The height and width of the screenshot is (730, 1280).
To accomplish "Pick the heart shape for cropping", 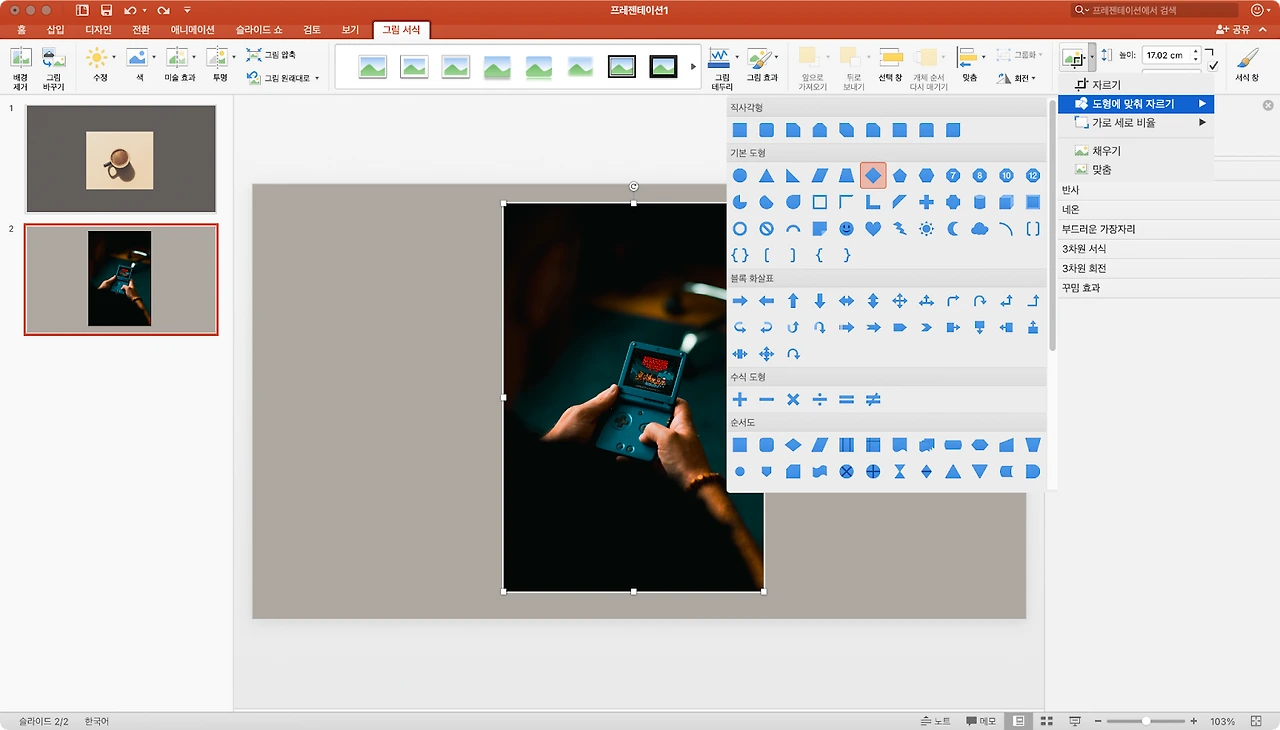I will pos(873,229).
